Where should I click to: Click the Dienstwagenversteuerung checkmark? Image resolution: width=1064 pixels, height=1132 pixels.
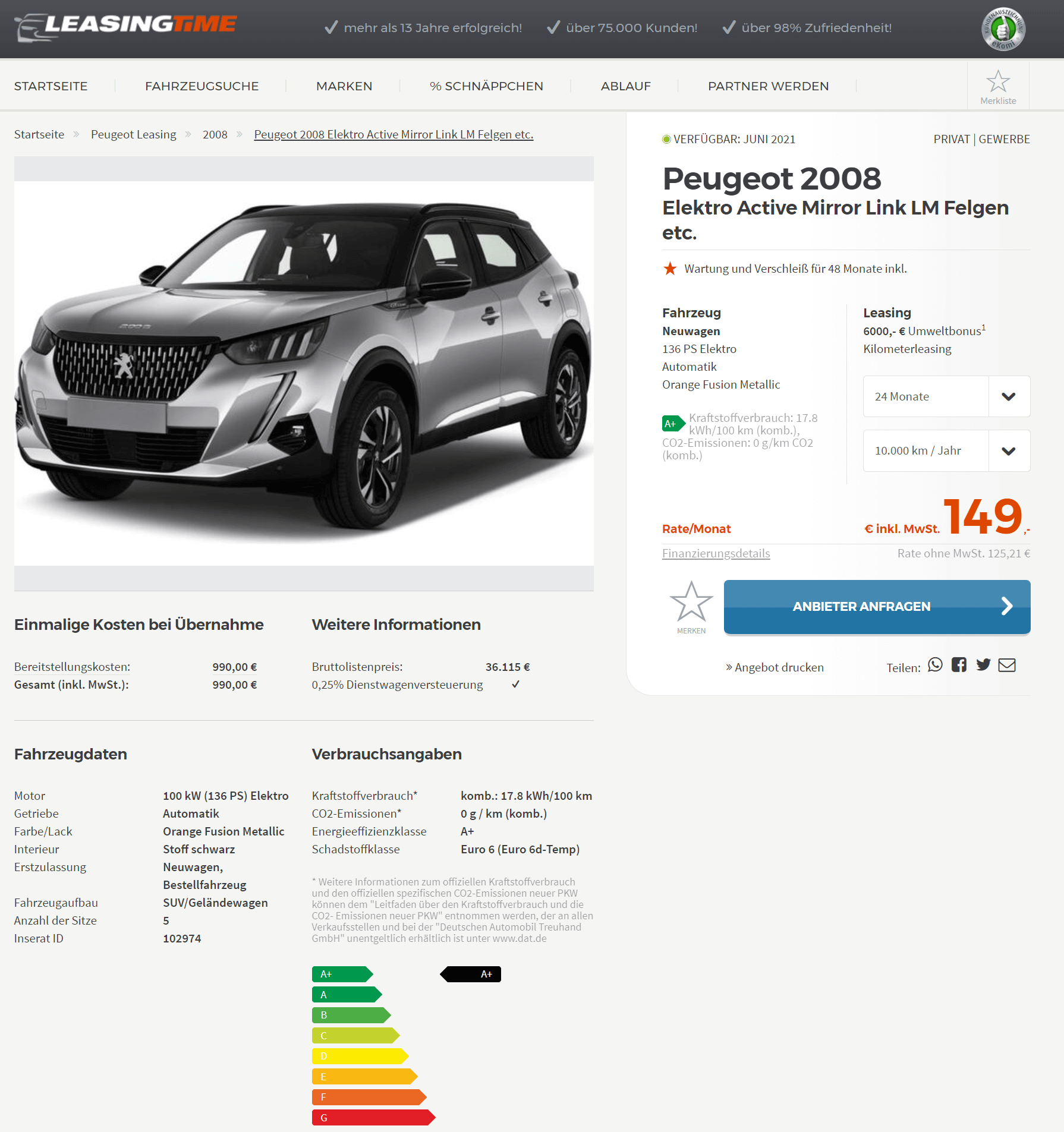515,684
